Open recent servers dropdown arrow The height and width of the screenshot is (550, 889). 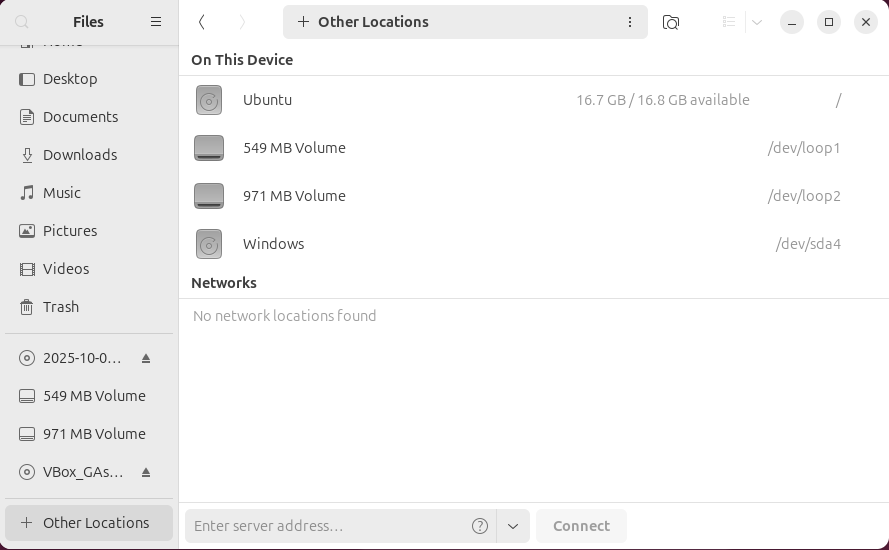[x=513, y=526]
